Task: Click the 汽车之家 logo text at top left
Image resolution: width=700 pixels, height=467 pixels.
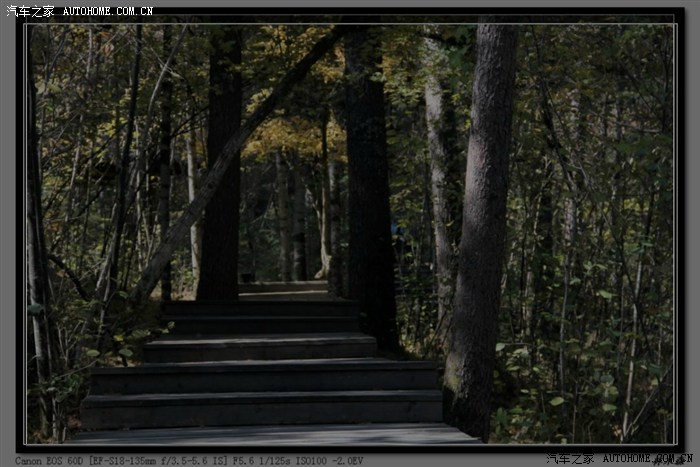Action: [x=30, y=11]
